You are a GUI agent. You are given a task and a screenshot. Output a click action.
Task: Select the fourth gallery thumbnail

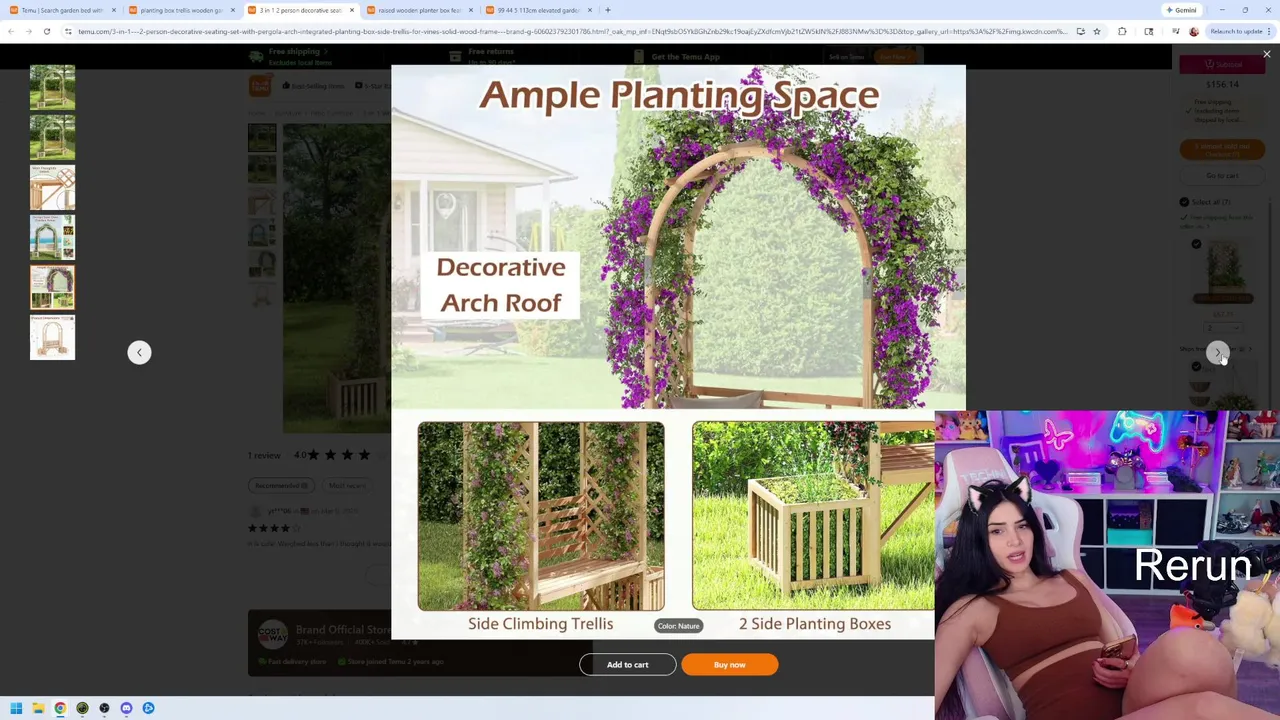point(52,237)
